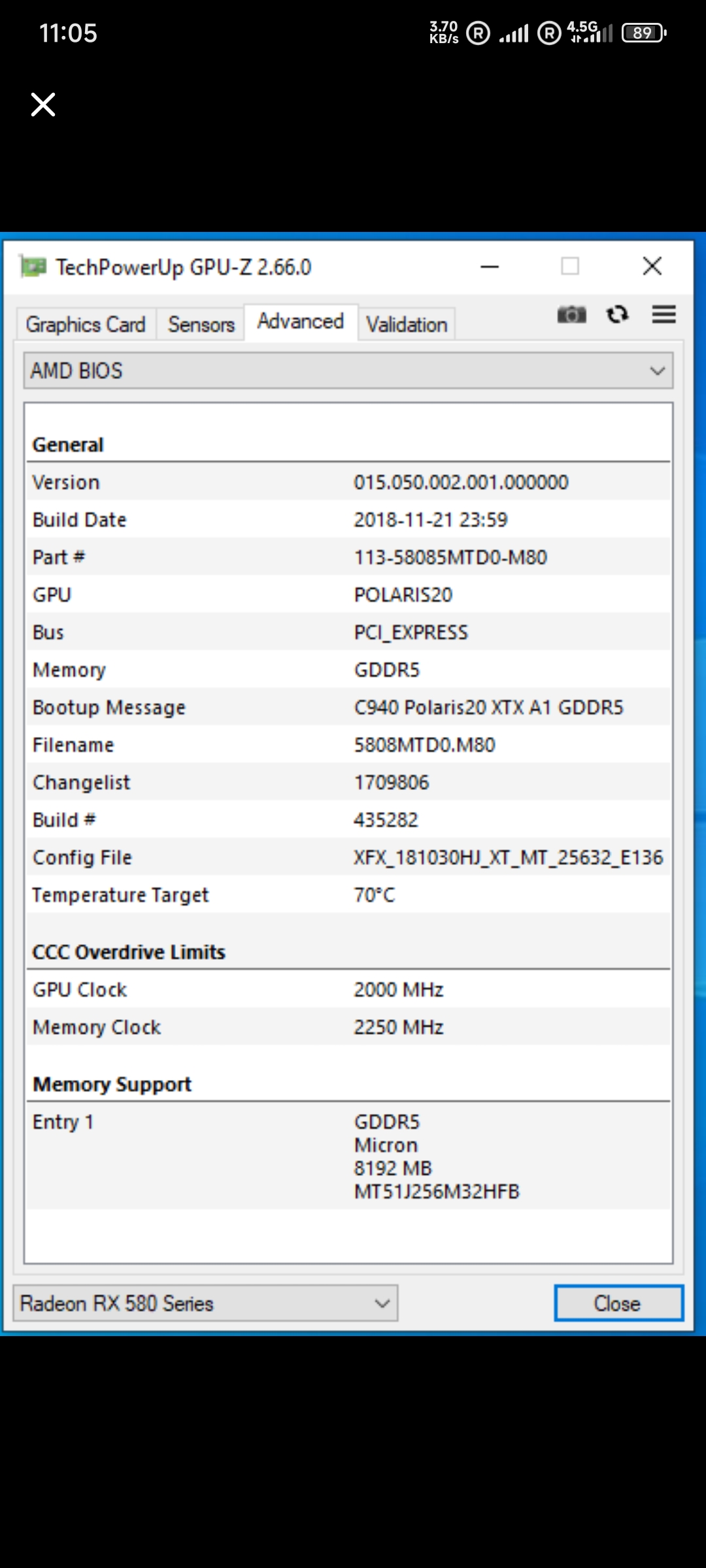Take a screenshot with the camera icon
Viewport: 706px width, 1568px height.
point(571,315)
